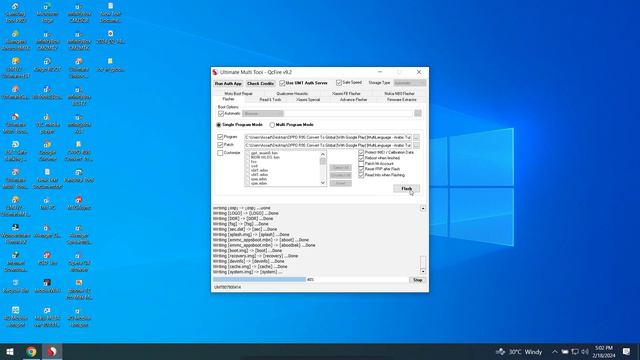This screenshot has width=640, height=360.
Task: Open the Windows Start menu
Action: [x=10, y=351]
